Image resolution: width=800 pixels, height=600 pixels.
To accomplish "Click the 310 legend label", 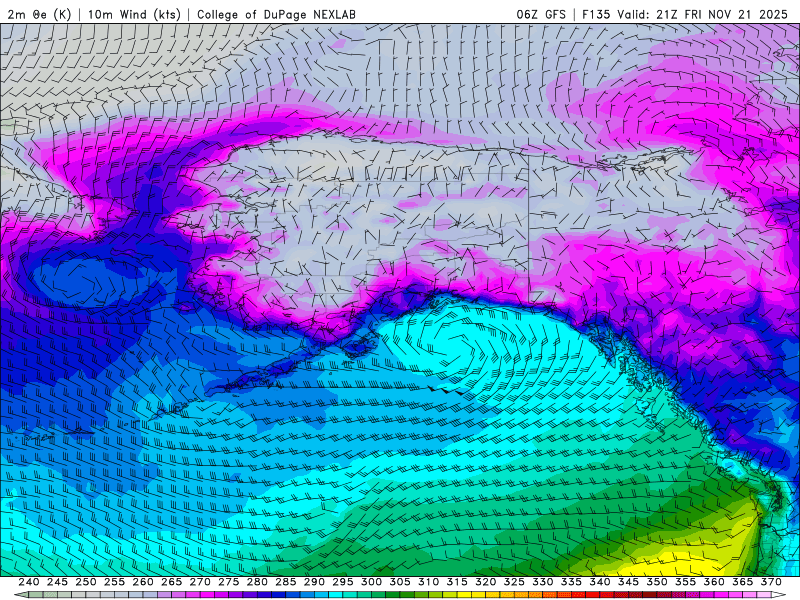I will coord(429,582).
